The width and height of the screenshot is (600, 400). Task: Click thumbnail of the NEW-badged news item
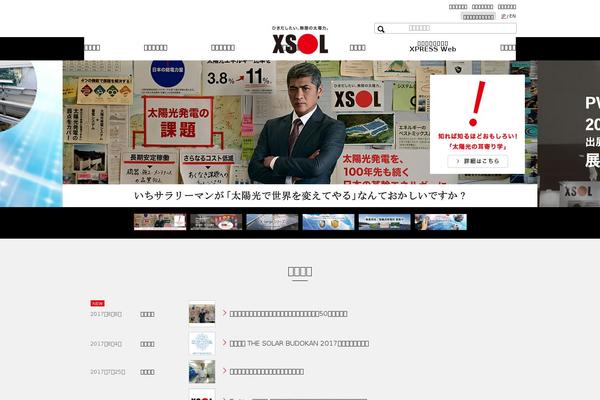pyautogui.click(x=202, y=313)
